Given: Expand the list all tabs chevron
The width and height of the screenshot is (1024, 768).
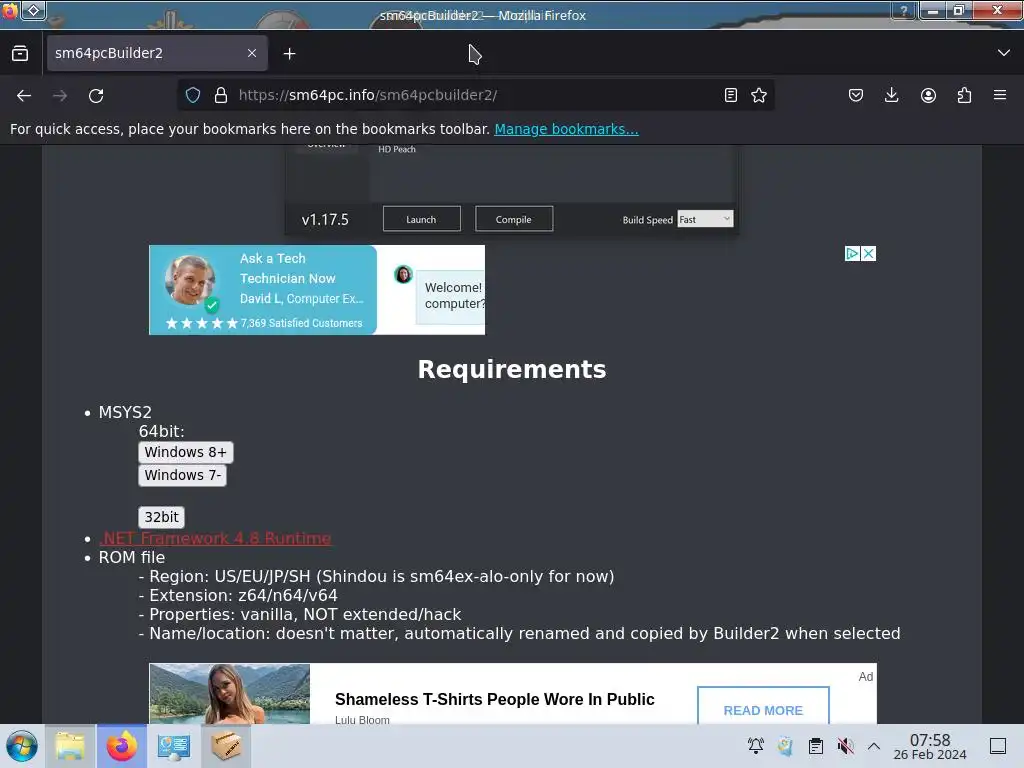Looking at the screenshot, I should (1004, 53).
